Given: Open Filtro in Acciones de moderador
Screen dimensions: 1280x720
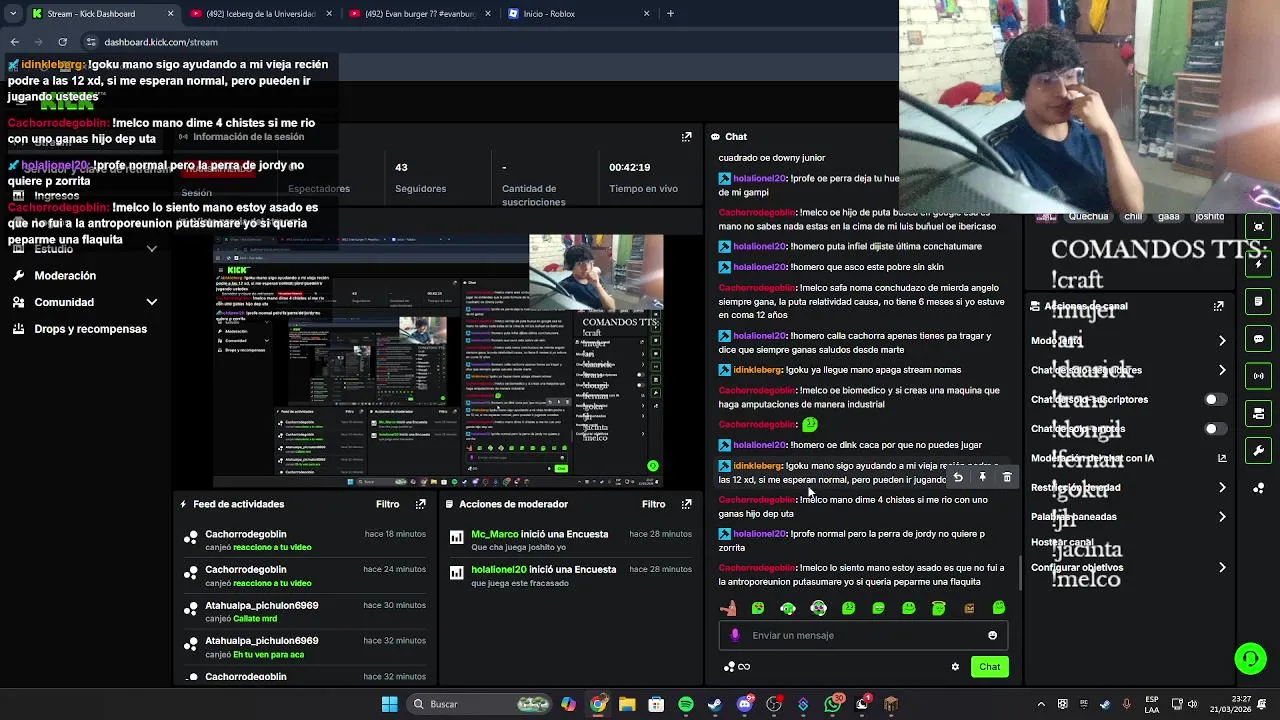Looking at the screenshot, I should 653,504.
